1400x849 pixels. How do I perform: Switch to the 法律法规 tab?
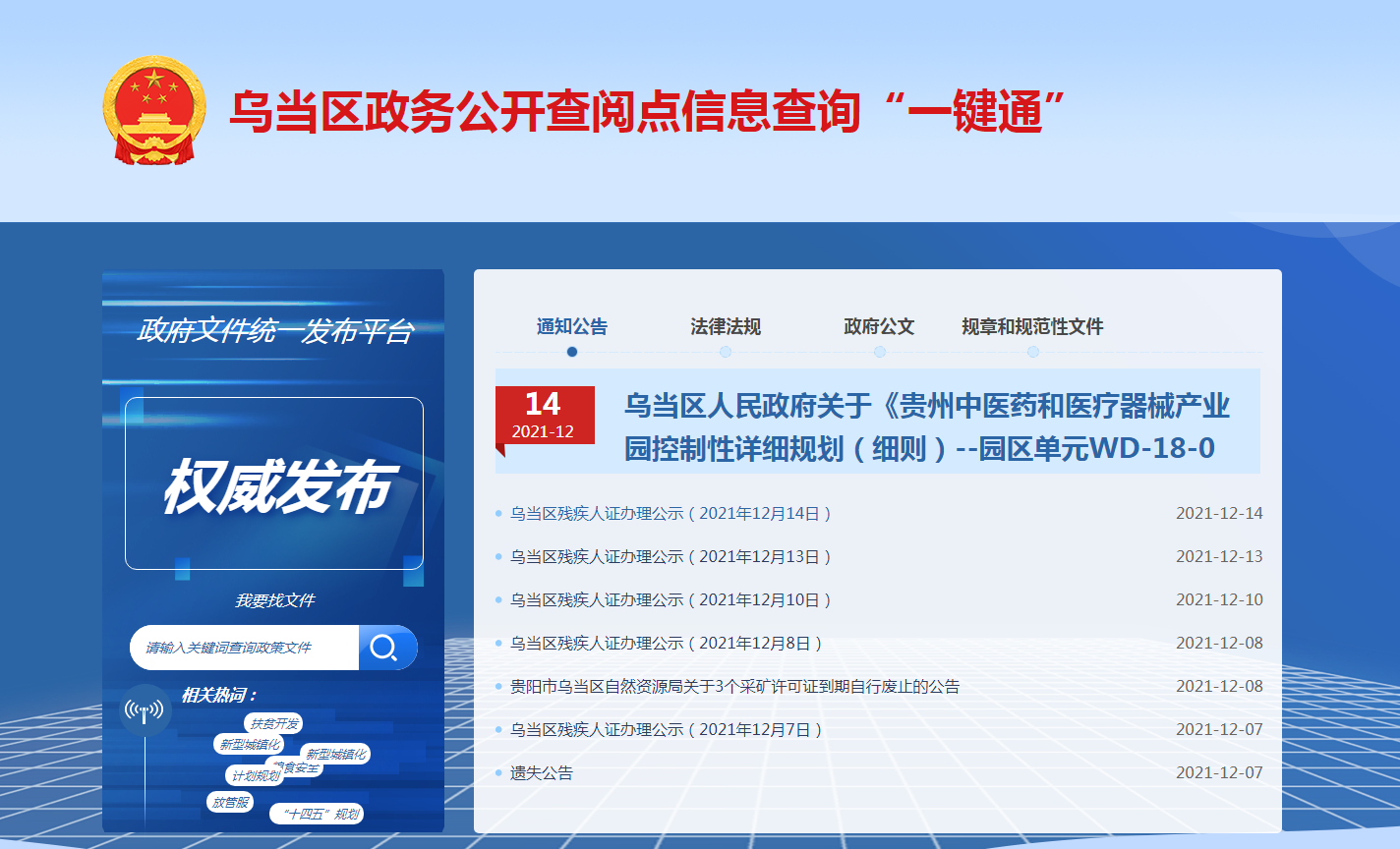pyautogui.click(x=726, y=326)
